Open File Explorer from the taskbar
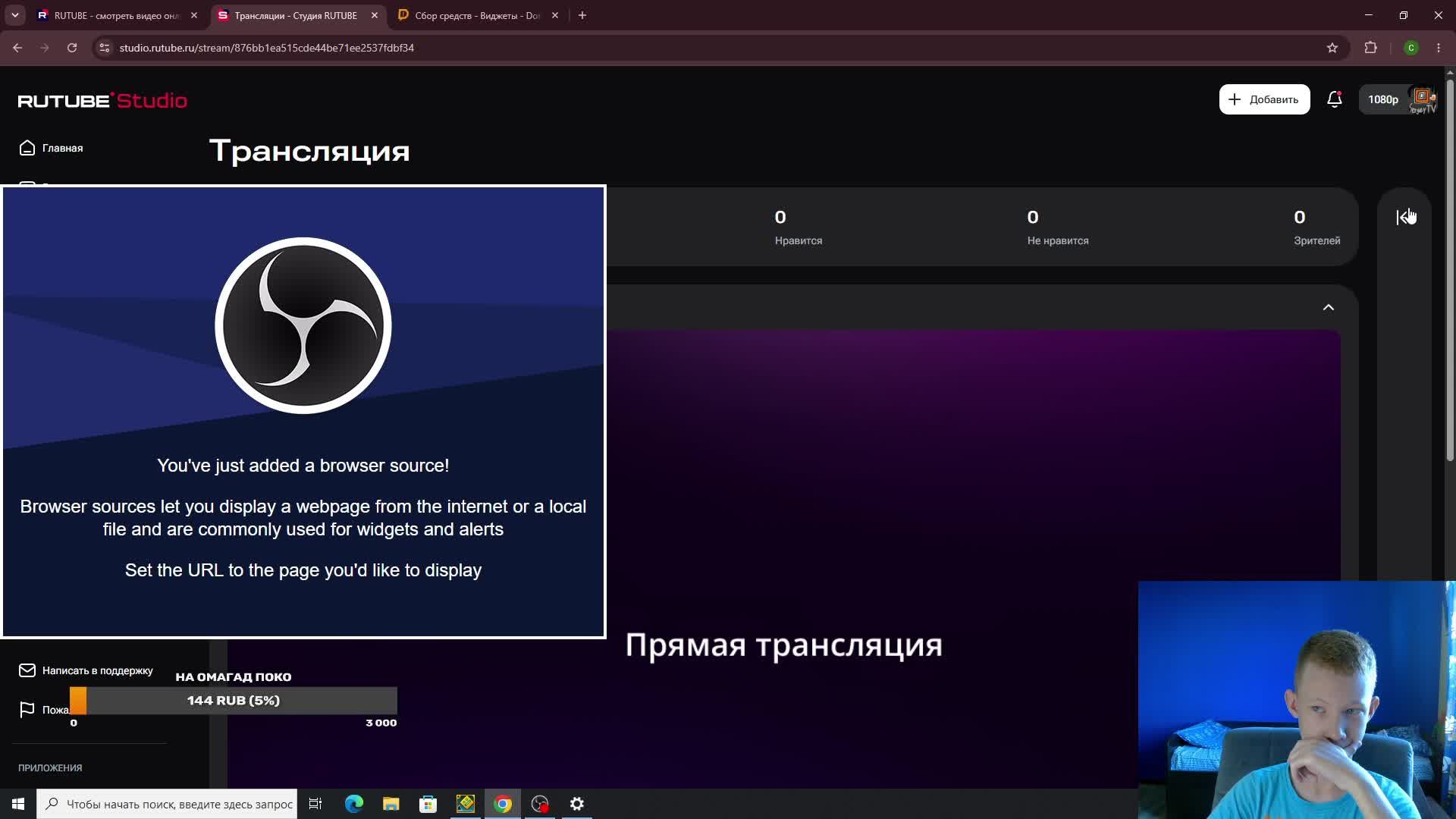1456x819 pixels. (x=391, y=804)
